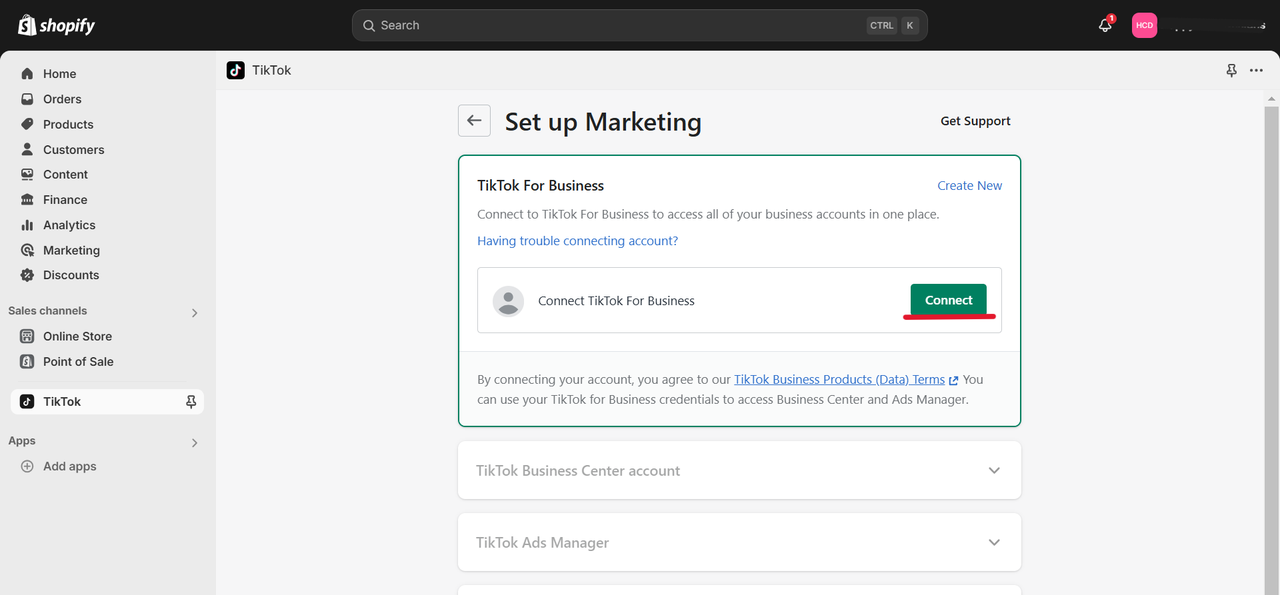Expand TikTok Business Center account section
1280x595 pixels.
[x=993, y=471]
